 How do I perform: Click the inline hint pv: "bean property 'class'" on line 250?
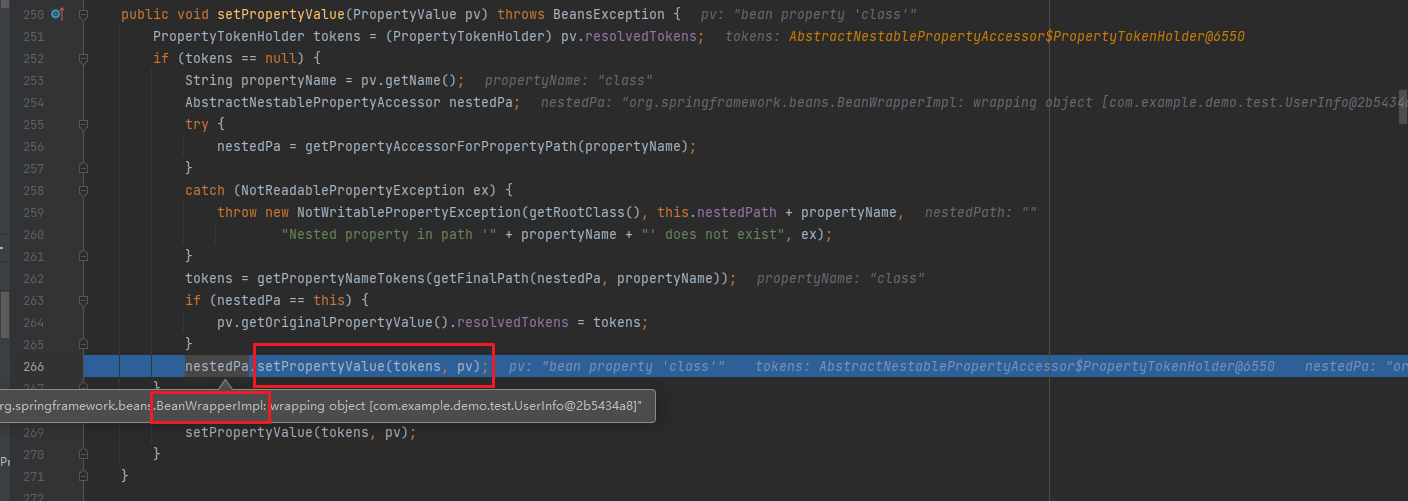[x=809, y=15]
